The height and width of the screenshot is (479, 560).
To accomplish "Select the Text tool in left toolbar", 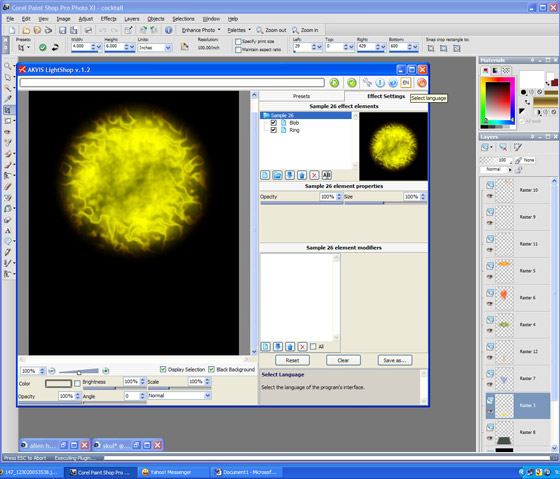I will click(x=8, y=231).
